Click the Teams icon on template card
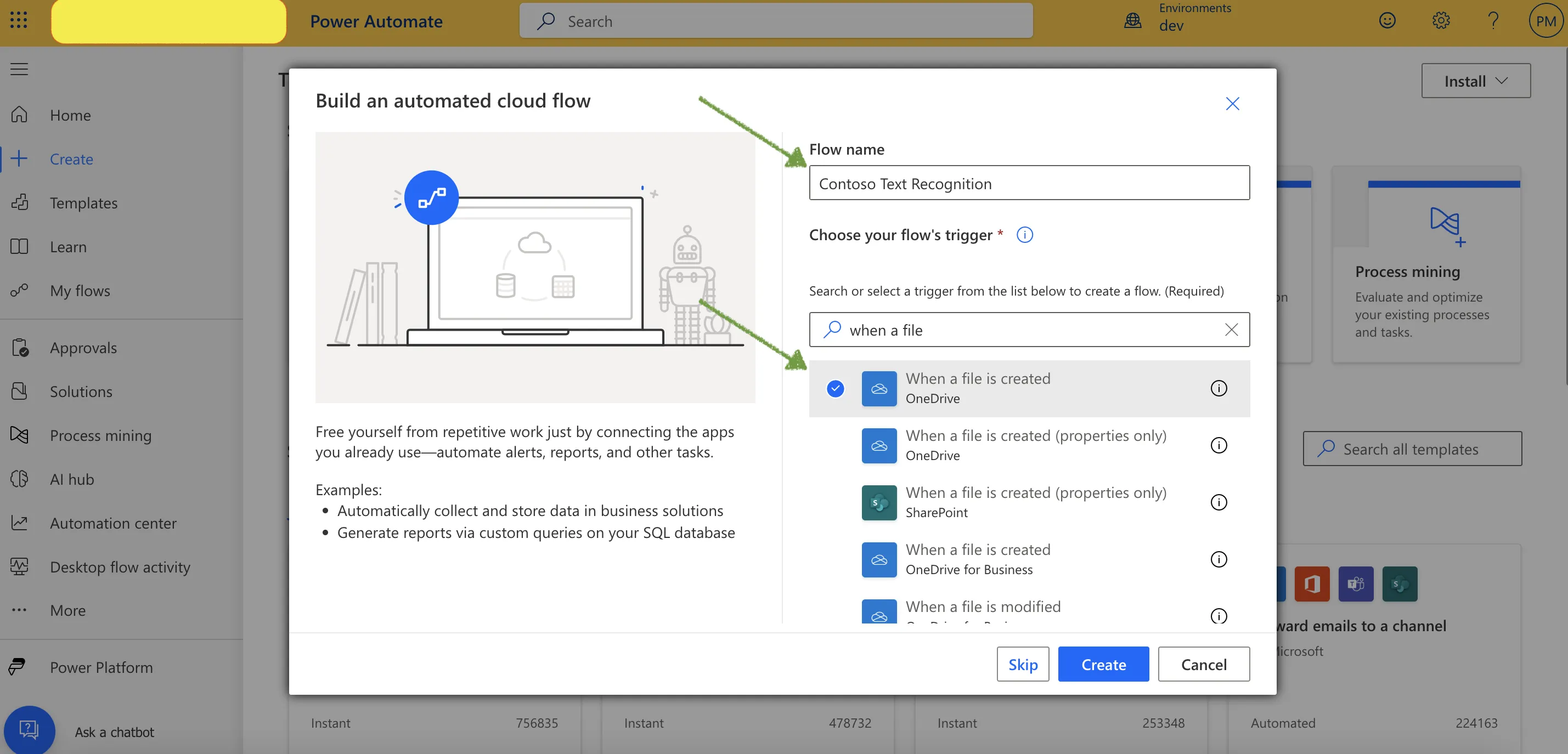This screenshot has height=754, width=1568. click(x=1356, y=584)
